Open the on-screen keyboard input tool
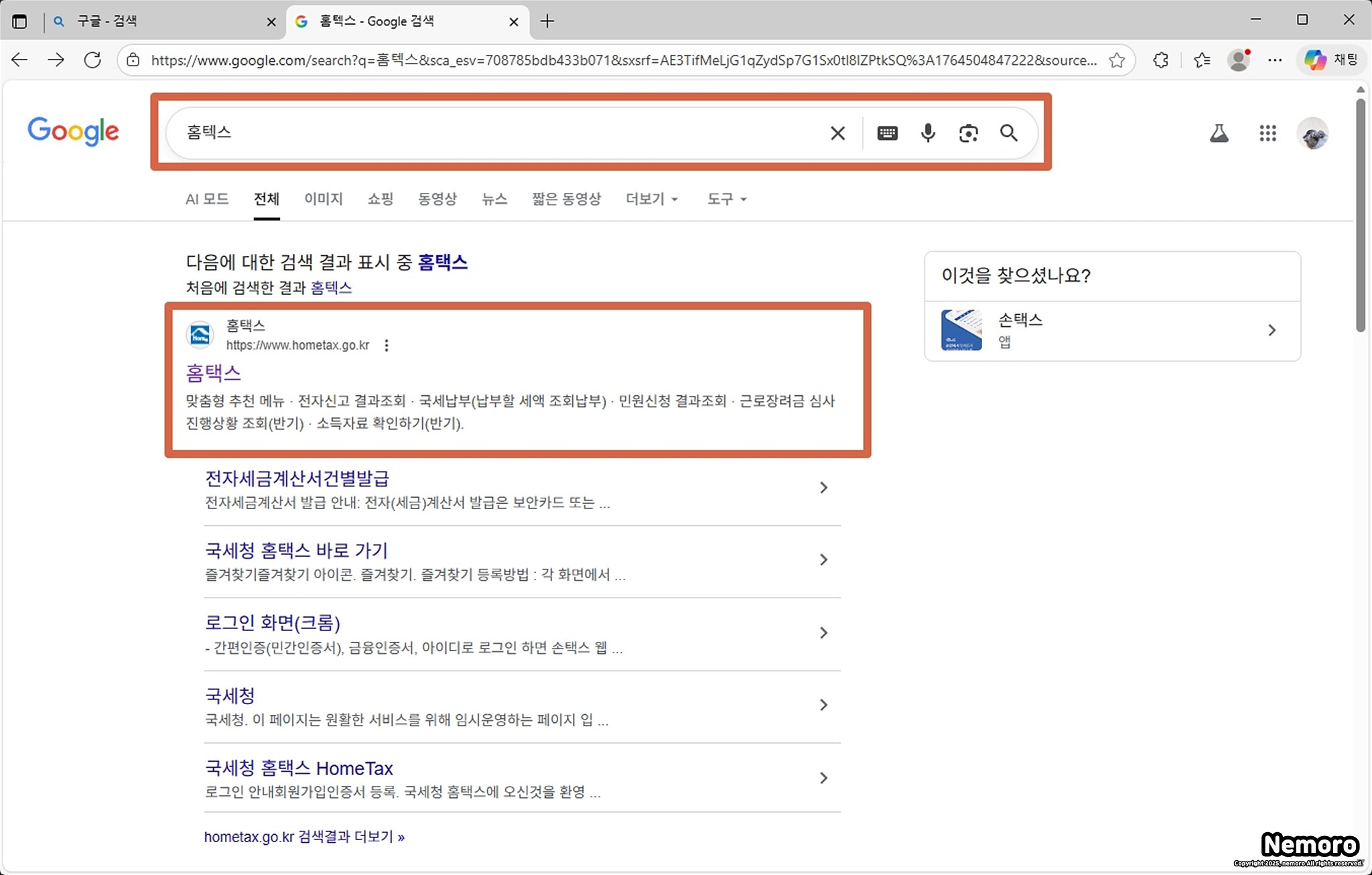1372x875 pixels. point(887,133)
